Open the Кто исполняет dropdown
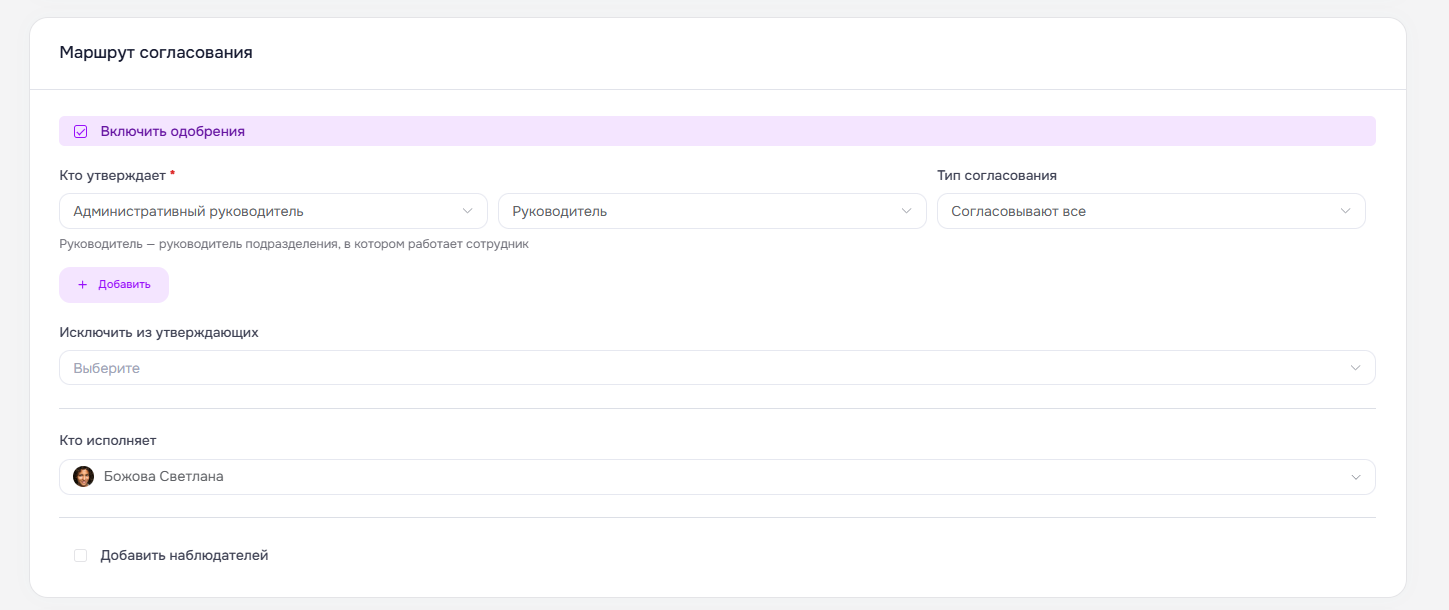Image resolution: width=1449 pixels, height=610 pixels. tap(717, 477)
